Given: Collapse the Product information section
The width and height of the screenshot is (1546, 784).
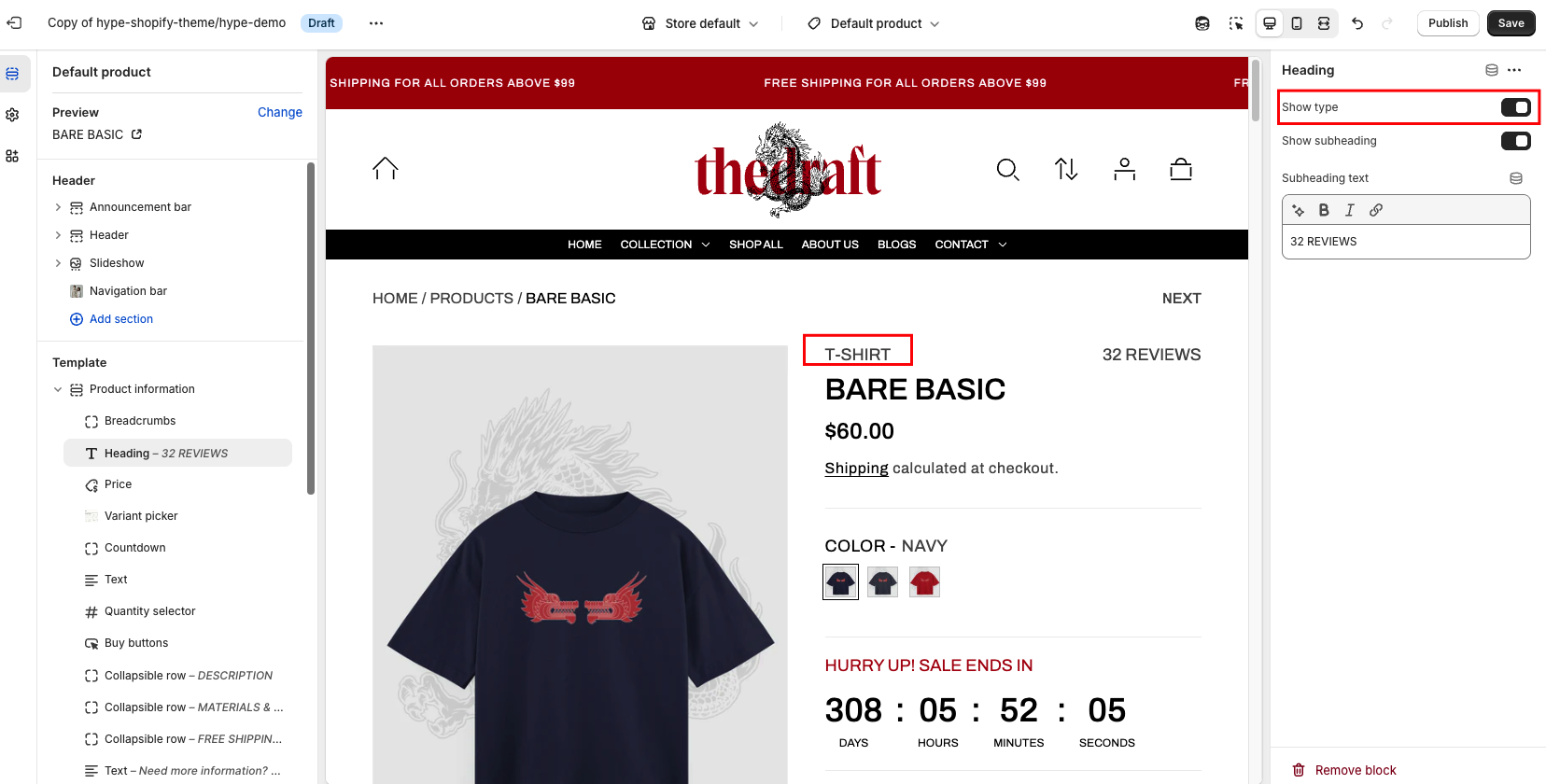Looking at the screenshot, I should [x=58, y=389].
